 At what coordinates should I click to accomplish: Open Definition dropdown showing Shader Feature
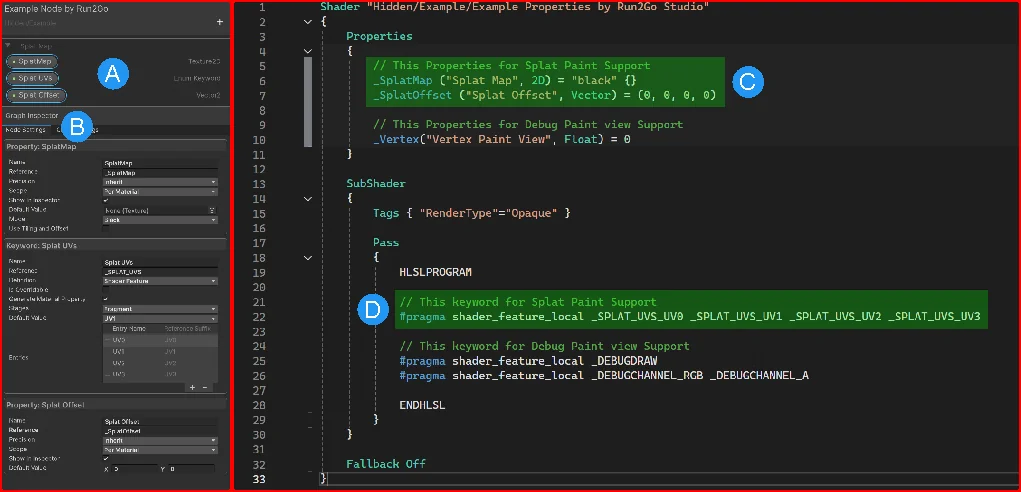(x=160, y=280)
